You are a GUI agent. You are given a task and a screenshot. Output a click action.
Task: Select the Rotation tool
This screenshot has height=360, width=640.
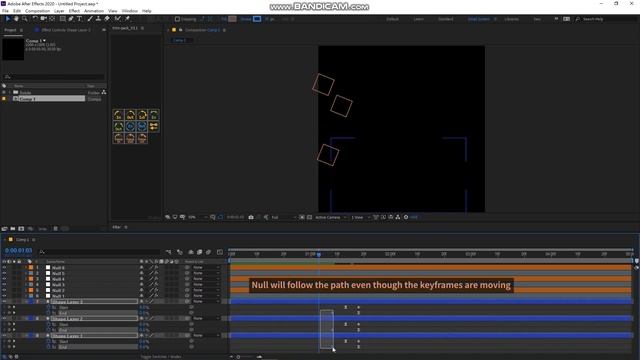tap(35, 19)
